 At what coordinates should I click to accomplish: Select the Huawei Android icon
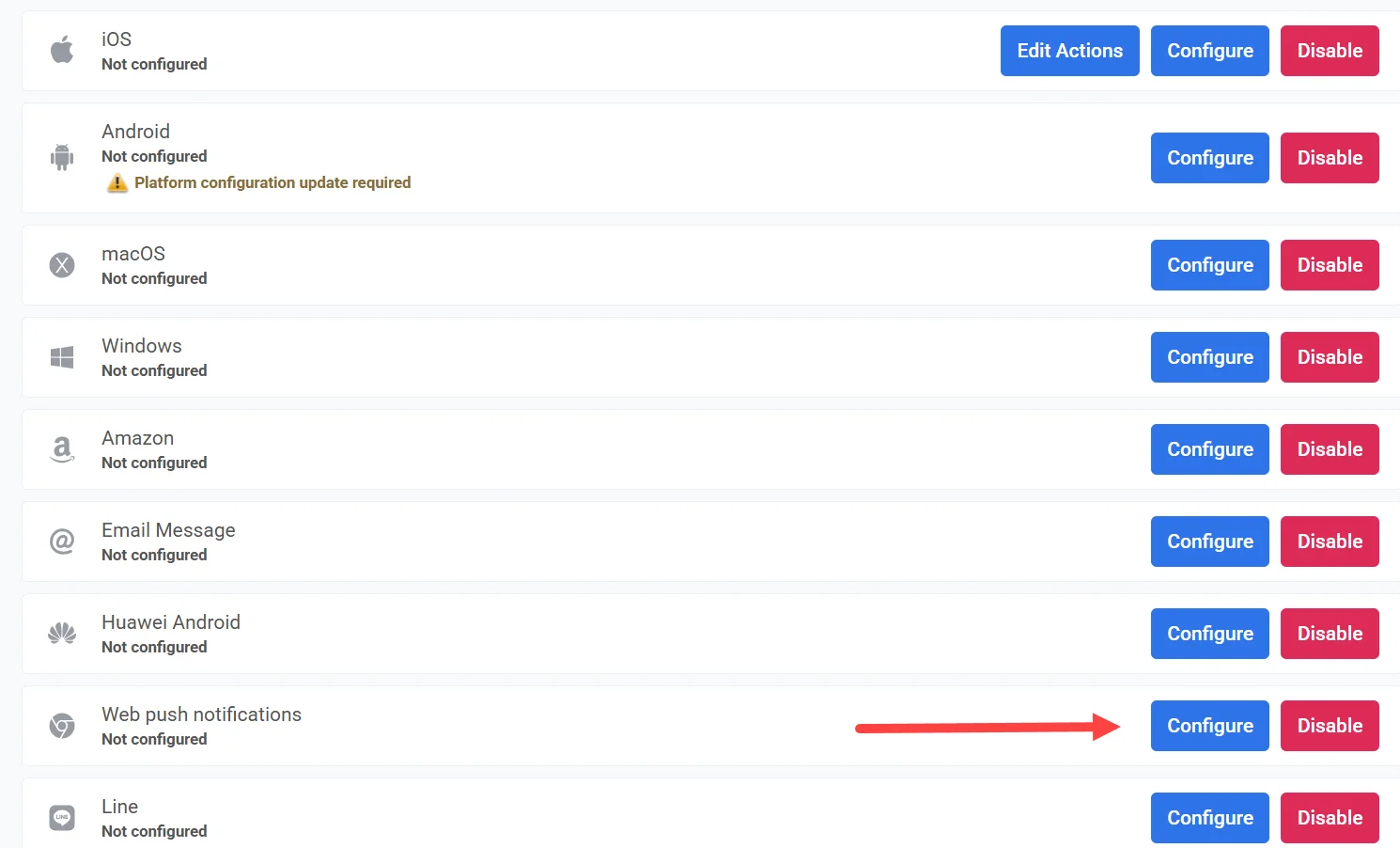coord(62,634)
